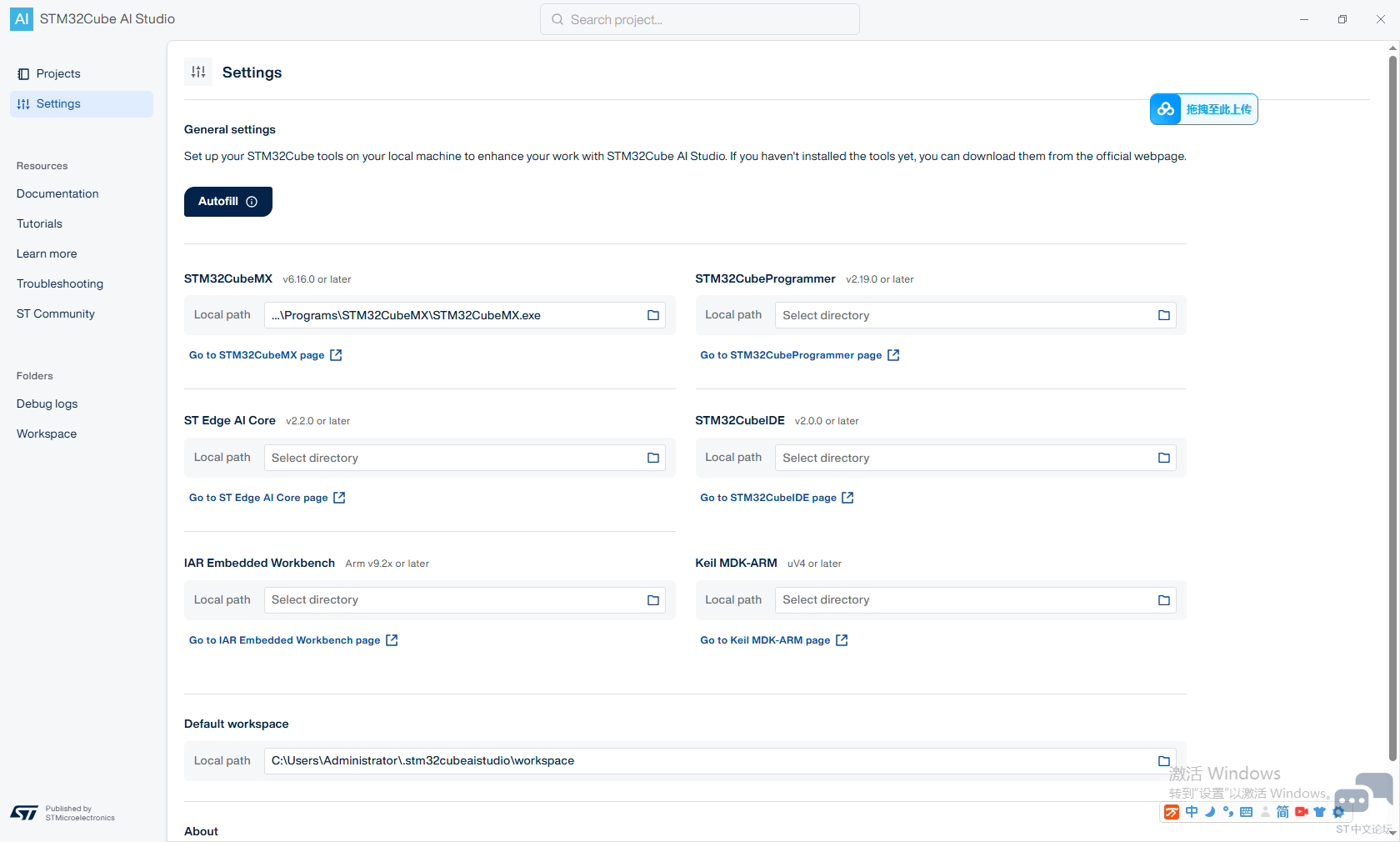
Task: Click the Autofill button
Action: pyautogui.click(x=228, y=202)
